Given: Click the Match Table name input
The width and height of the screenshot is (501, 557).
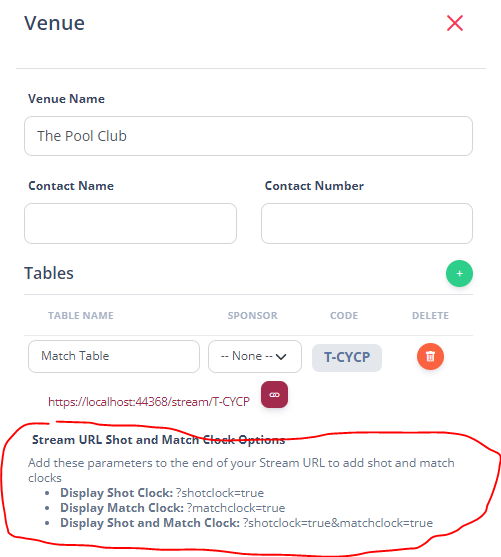Looking at the screenshot, I should coord(114,356).
